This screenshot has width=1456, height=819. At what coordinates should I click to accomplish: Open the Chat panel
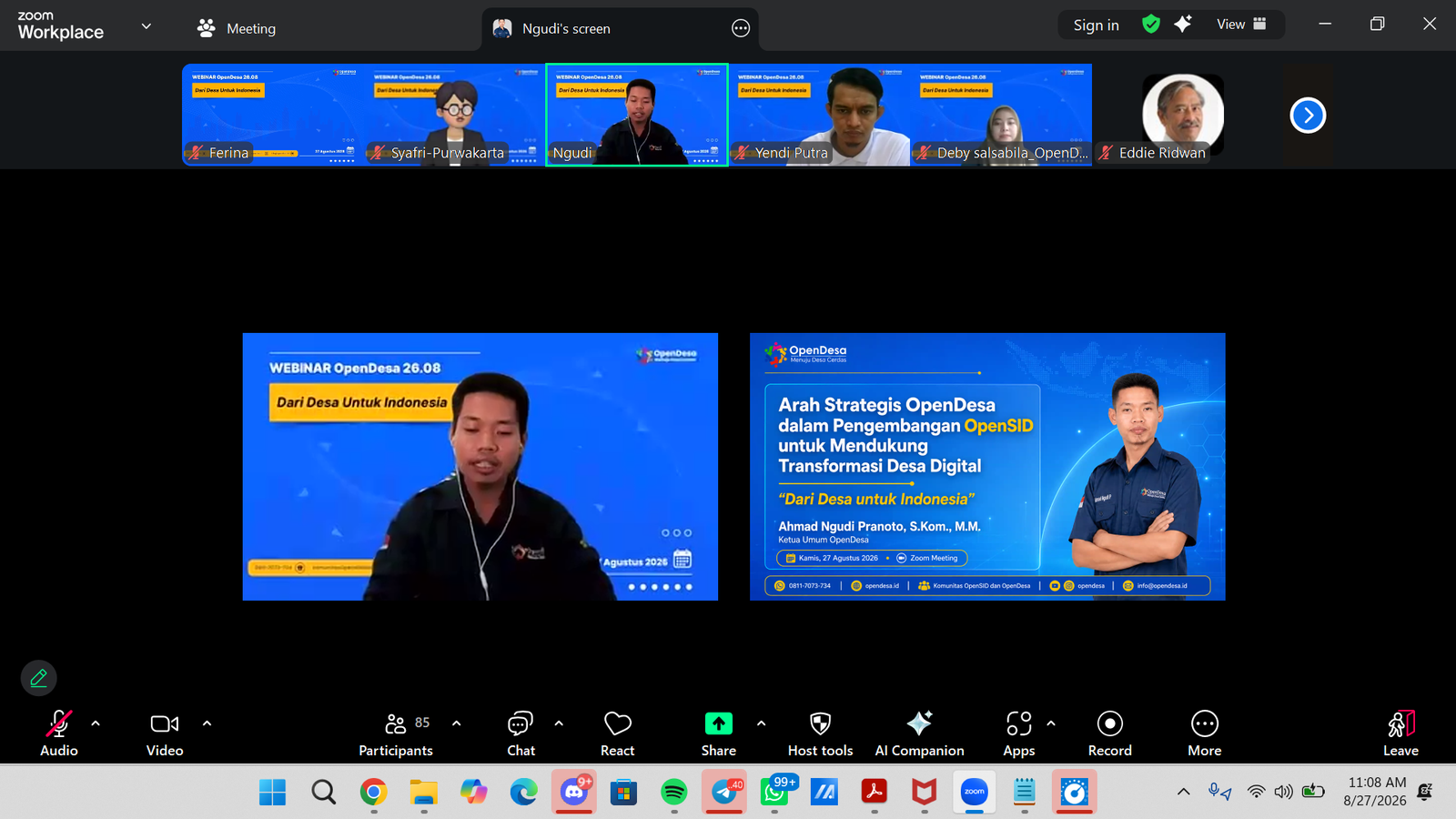click(521, 733)
